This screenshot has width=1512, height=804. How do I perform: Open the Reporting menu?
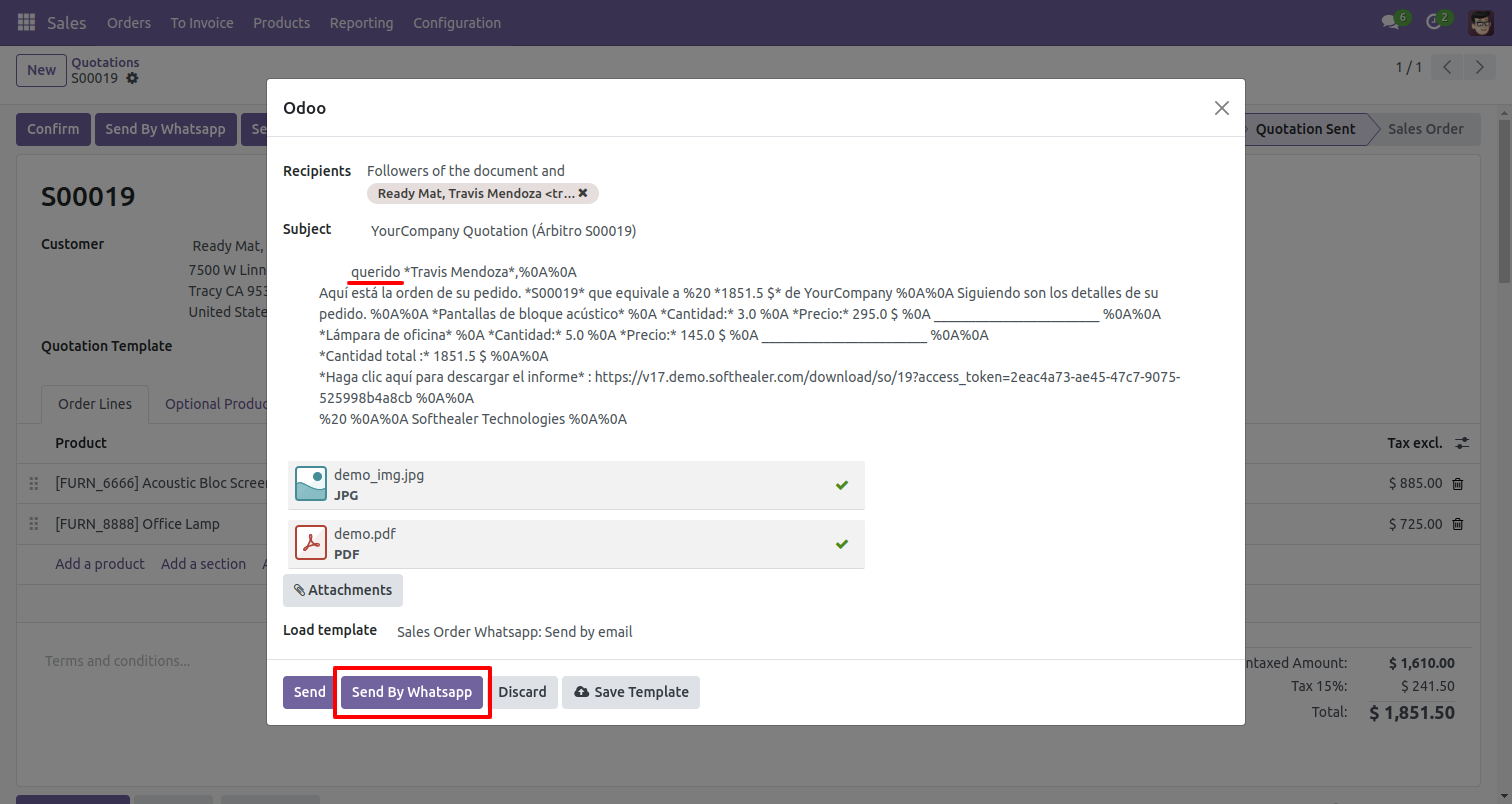(x=361, y=22)
